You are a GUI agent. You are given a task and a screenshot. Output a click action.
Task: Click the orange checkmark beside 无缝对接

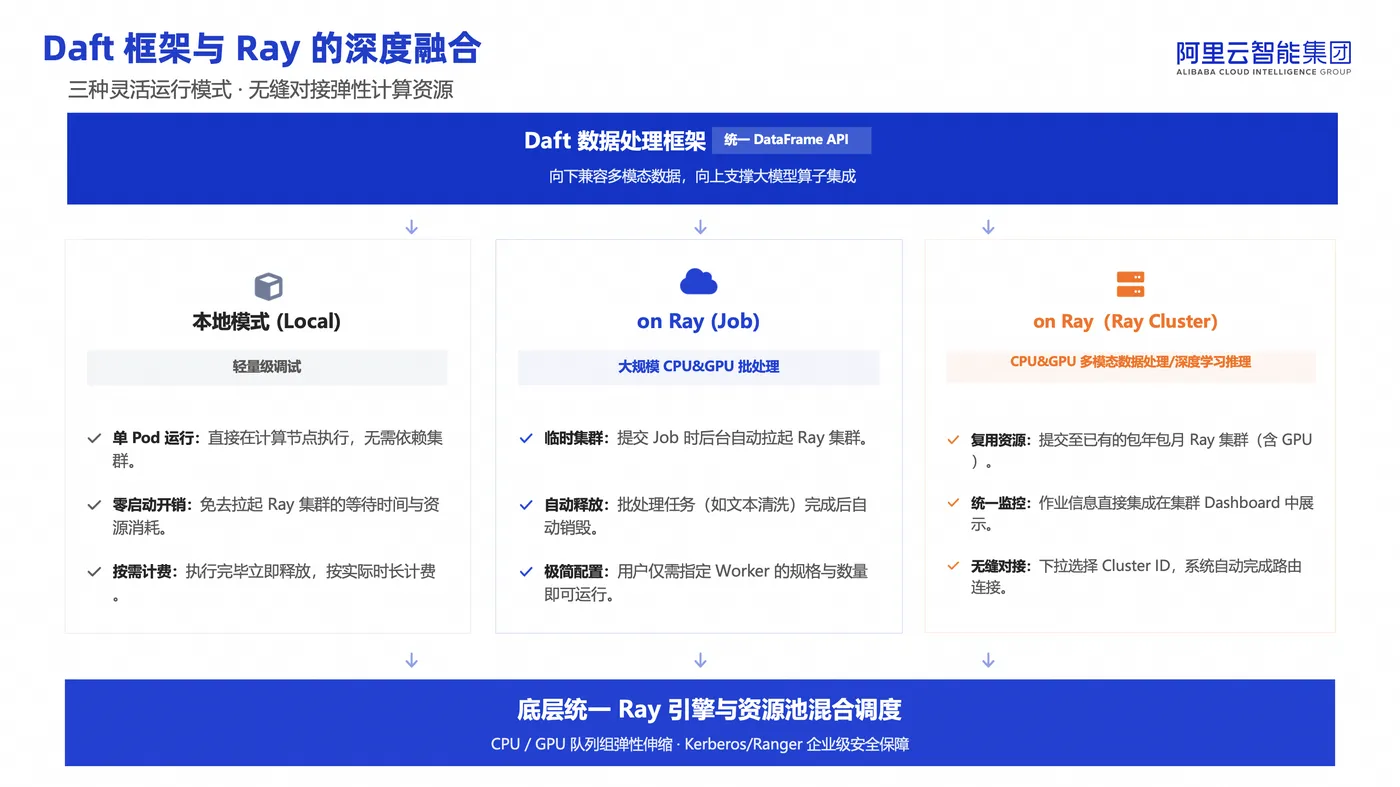pyautogui.click(x=954, y=566)
